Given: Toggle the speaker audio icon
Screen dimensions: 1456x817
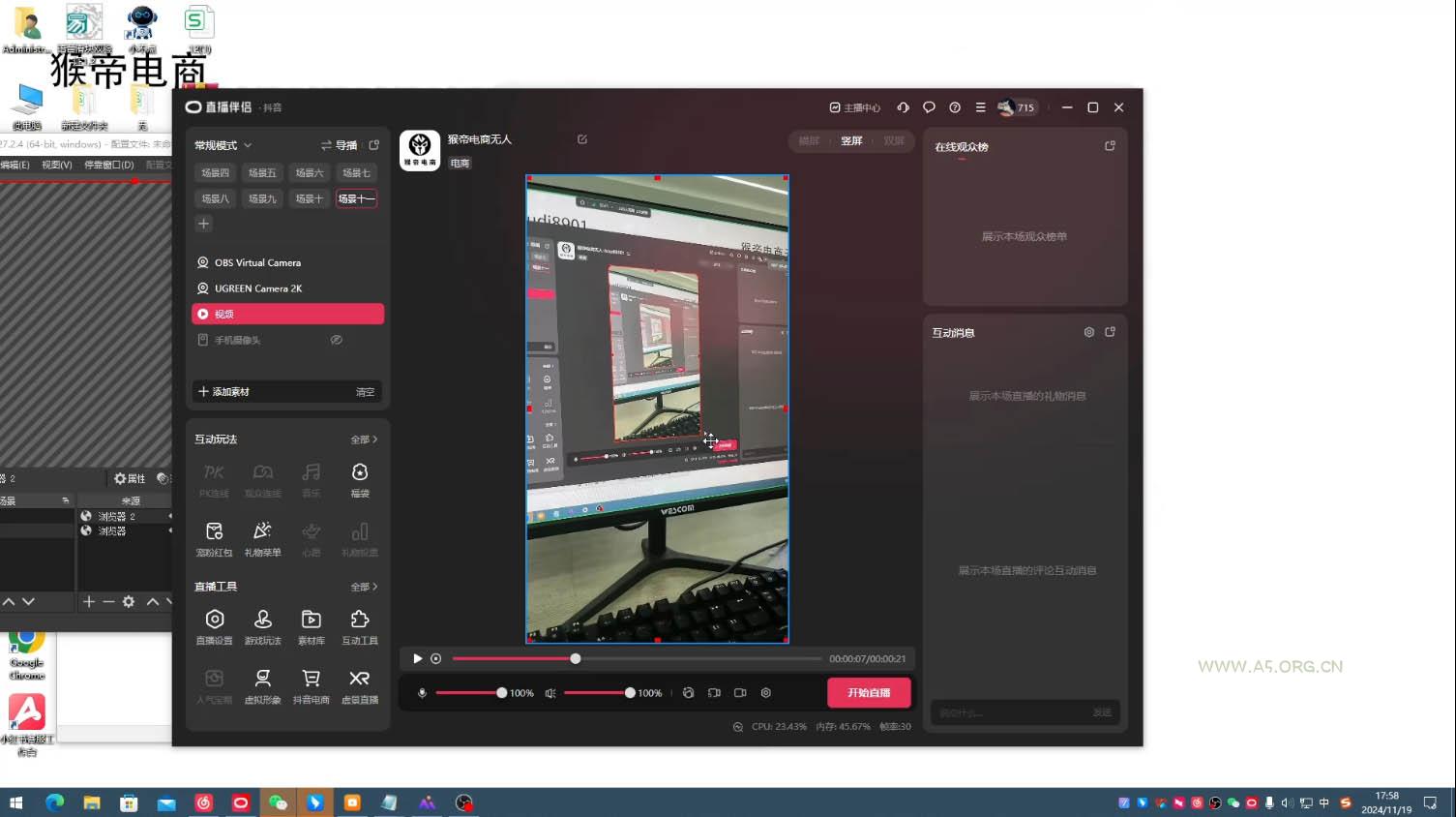Looking at the screenshot, I should [x=550, y=693].
